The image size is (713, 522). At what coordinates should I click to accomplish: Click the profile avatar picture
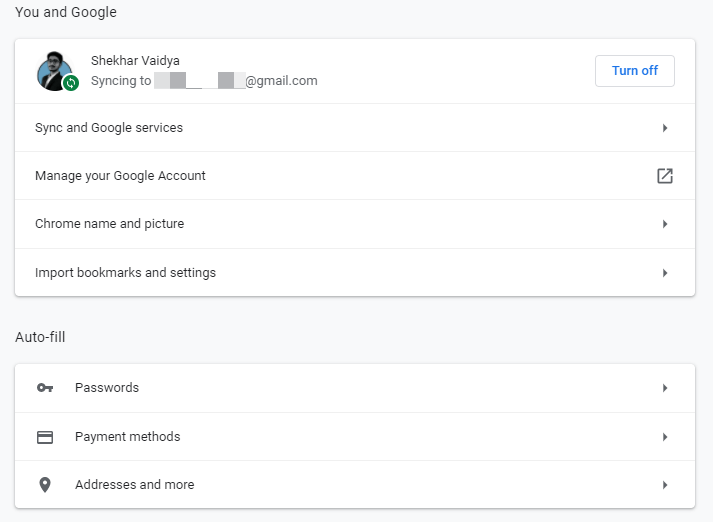tap(55, 71)
